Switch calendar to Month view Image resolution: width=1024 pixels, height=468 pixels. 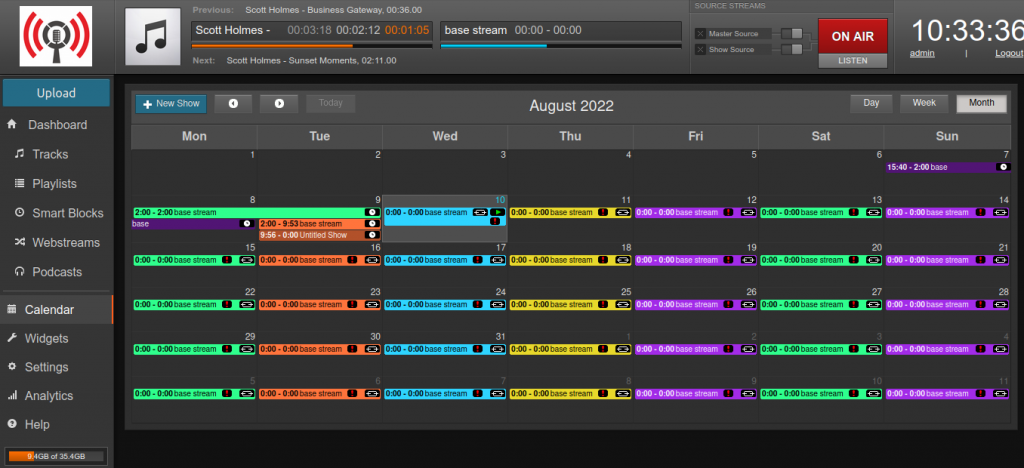982,104
